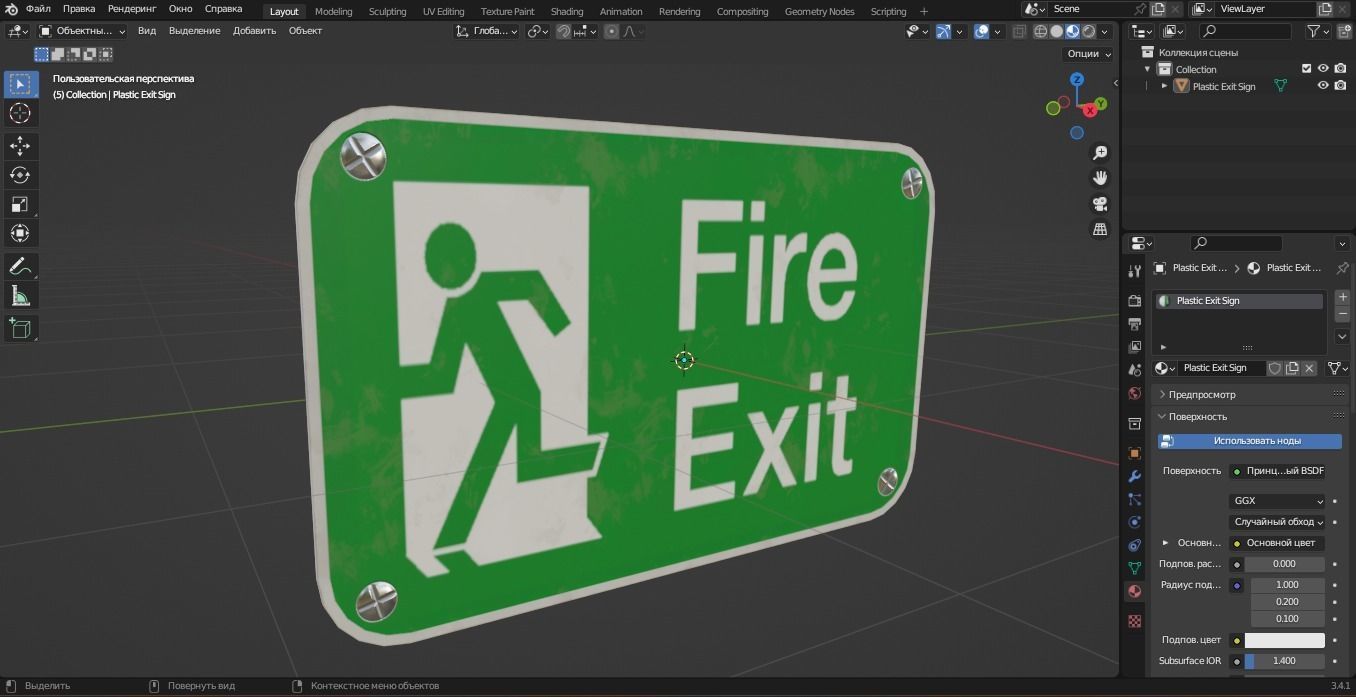
Task: Switch to the Shading workspace tab
Action: point(567,11)
